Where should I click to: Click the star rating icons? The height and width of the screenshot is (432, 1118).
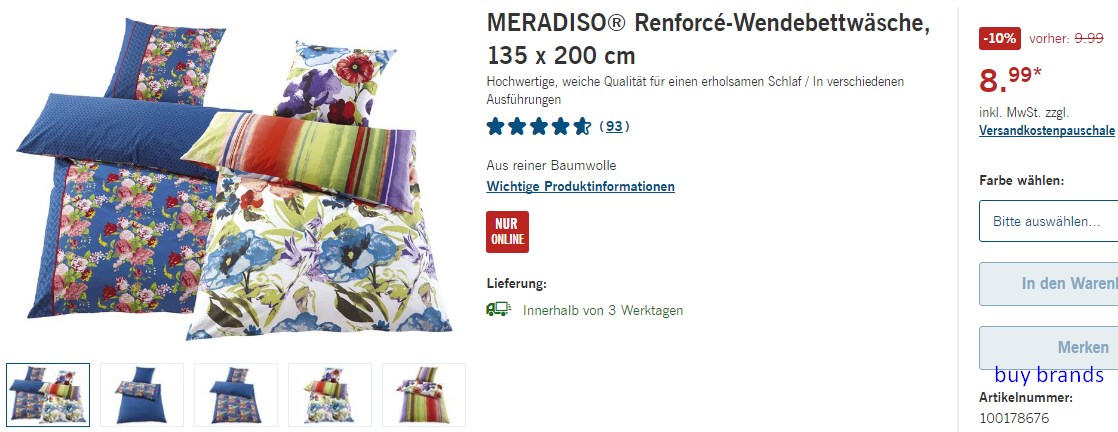(x=539, y=127)
